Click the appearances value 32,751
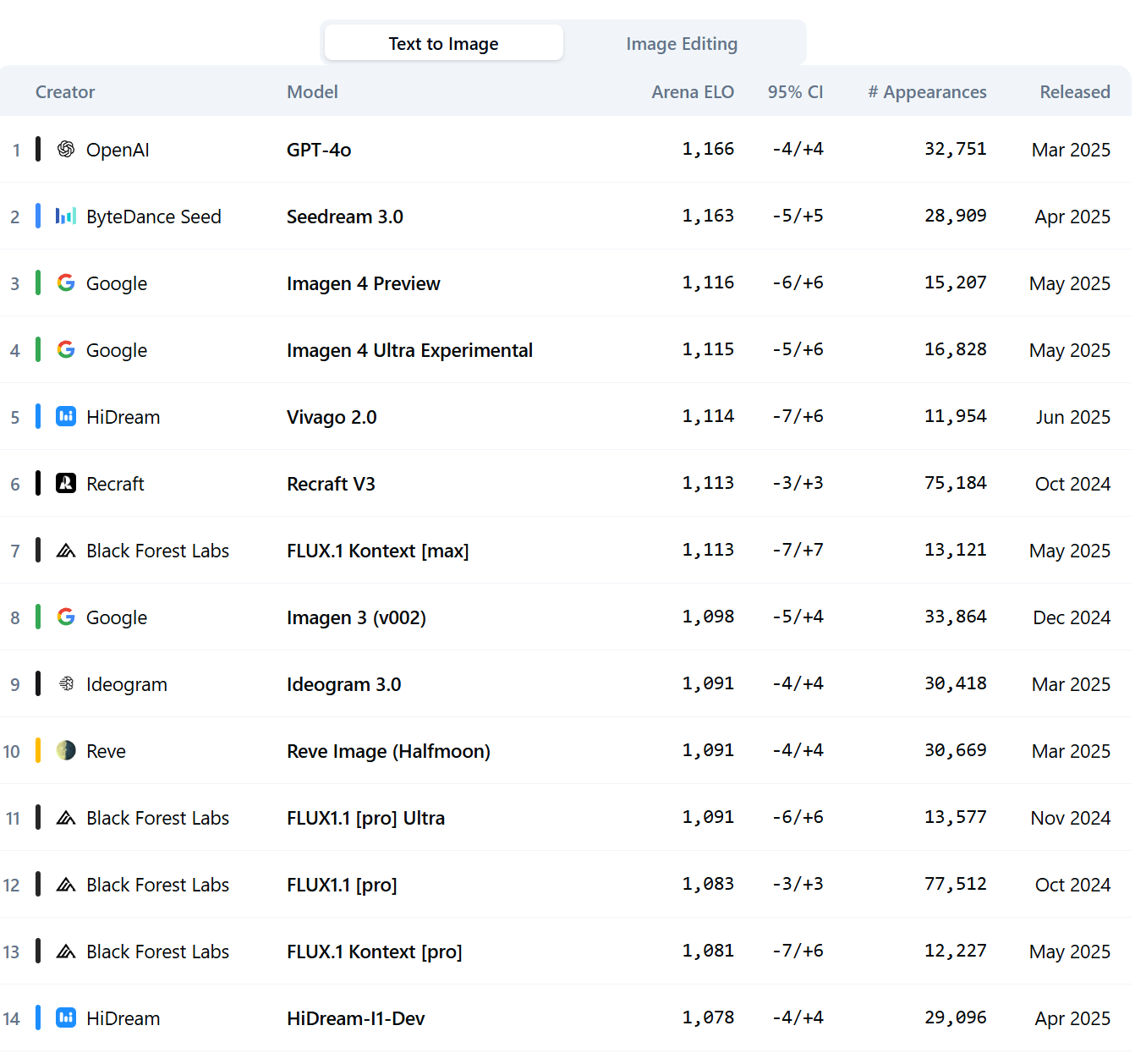The image size is (1146, 1064). click(x=955, y=149)
